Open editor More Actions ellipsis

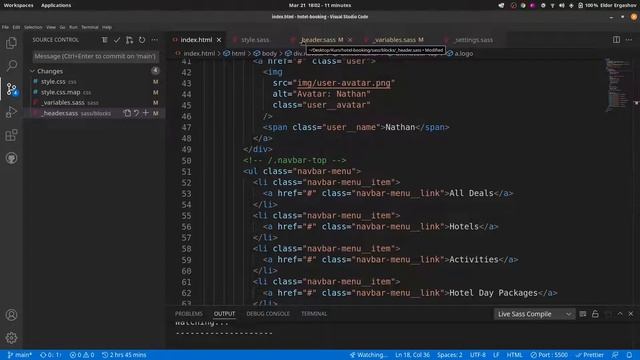[629, 40]
